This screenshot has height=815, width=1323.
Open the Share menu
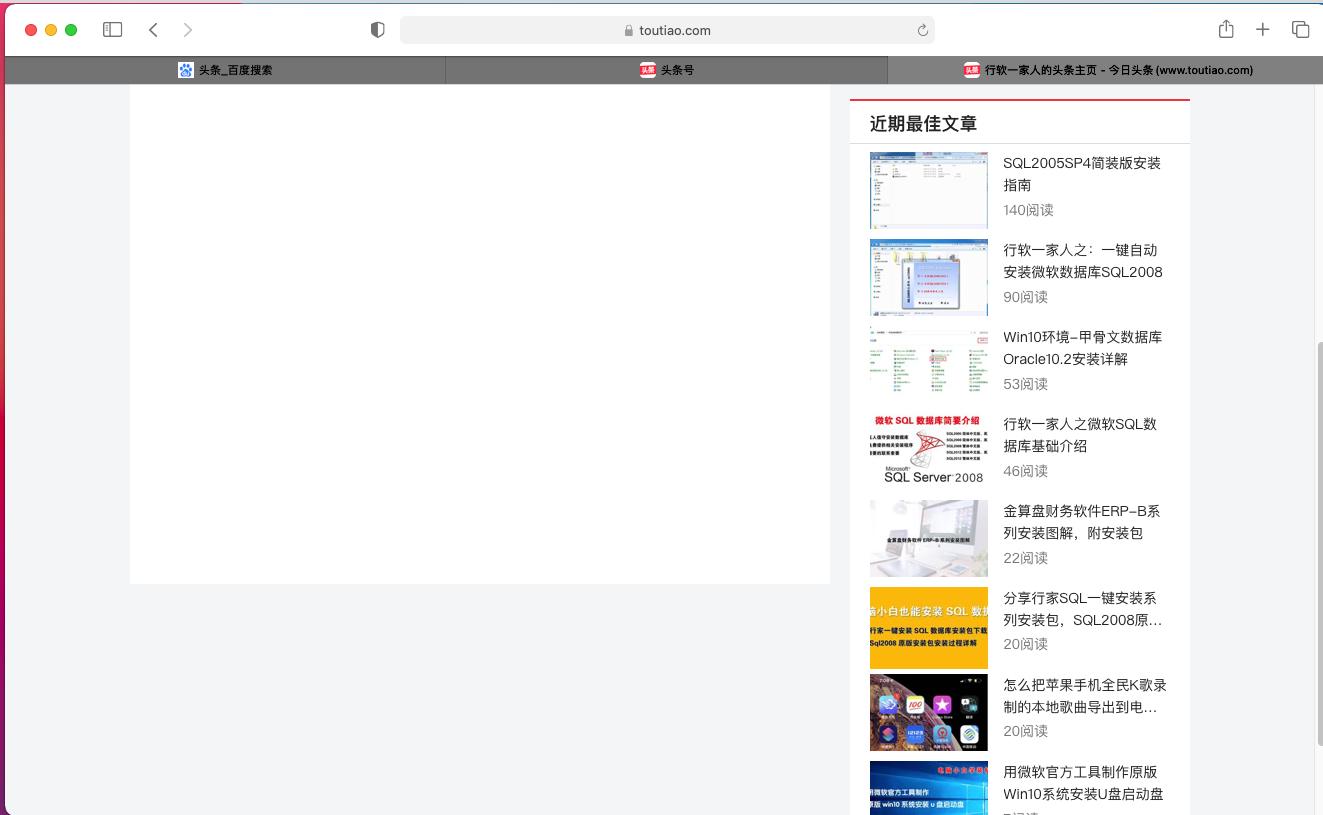1226,30
